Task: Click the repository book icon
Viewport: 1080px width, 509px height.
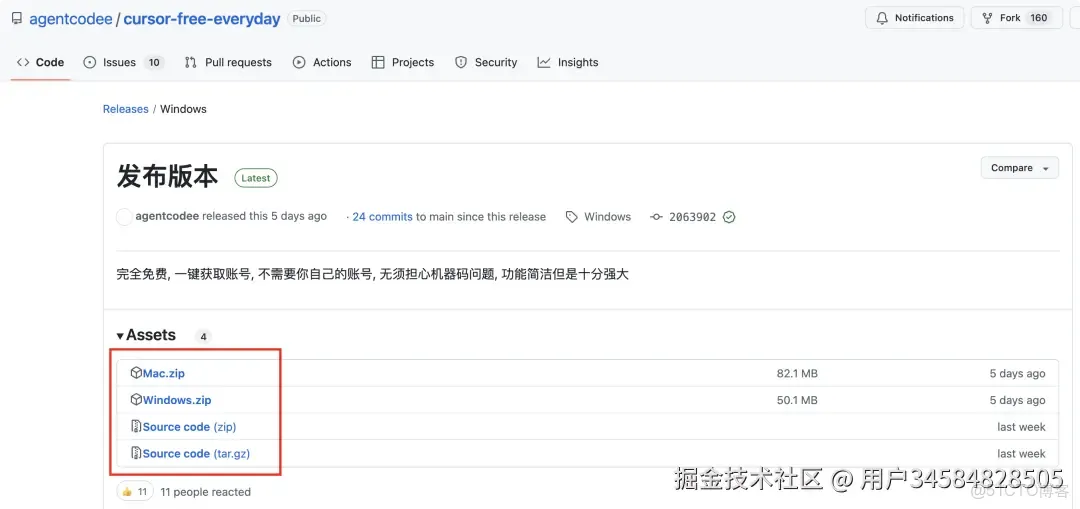Action: (17, 19)
